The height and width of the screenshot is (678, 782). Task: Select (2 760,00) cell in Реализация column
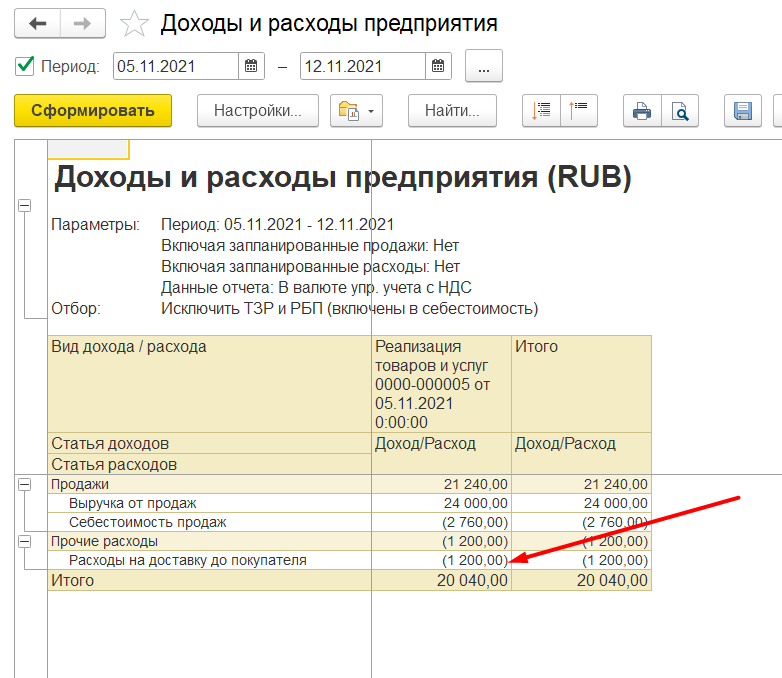point(441,522)
